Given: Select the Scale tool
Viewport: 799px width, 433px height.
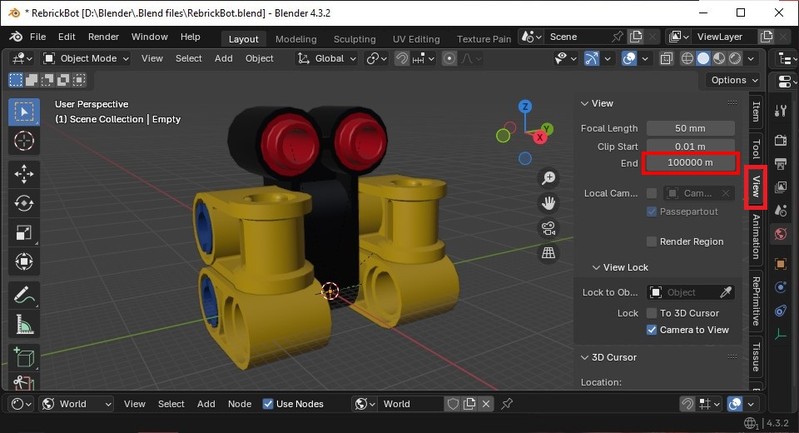Looking at the screenshot, I should [x=24, y=233].
